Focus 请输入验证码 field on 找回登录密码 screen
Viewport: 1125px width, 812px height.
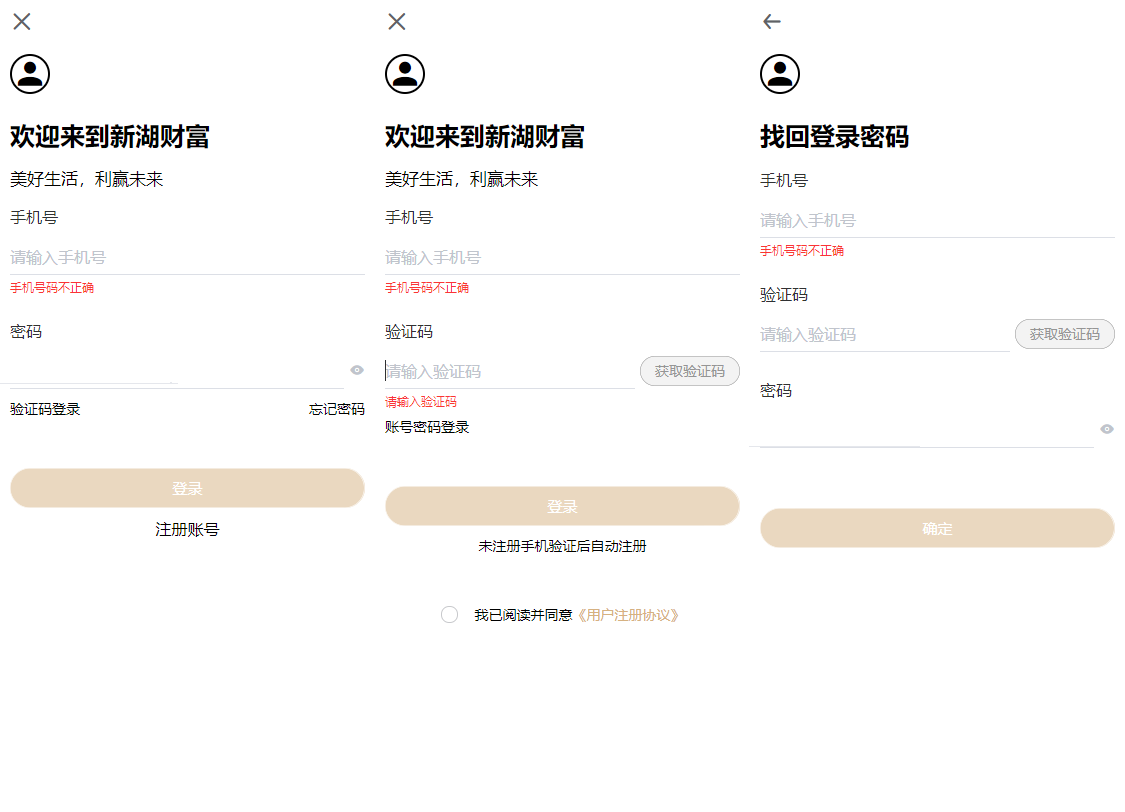pyautogui.click(x=885, y=334)
